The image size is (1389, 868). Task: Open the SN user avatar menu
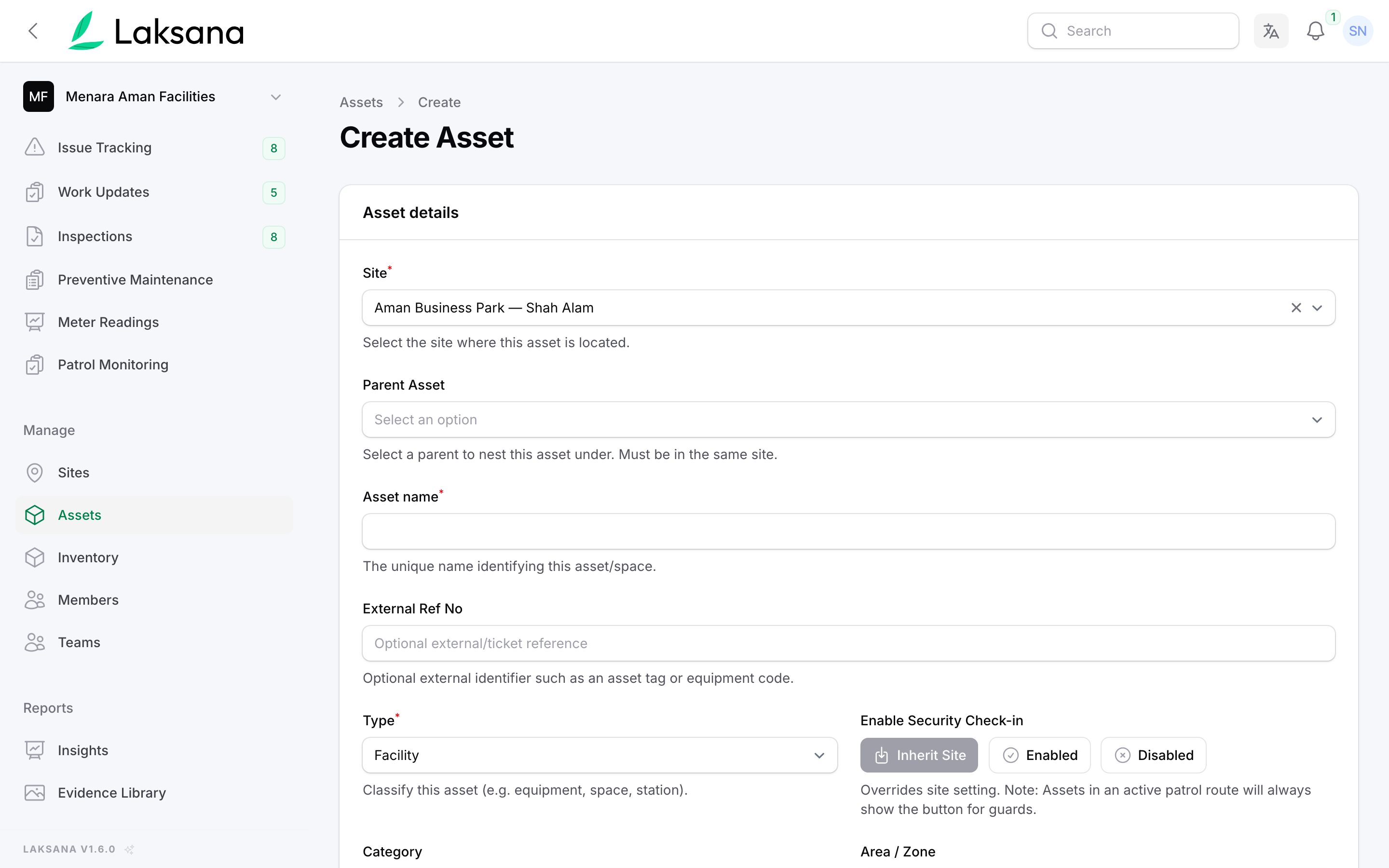point(1358,31)
